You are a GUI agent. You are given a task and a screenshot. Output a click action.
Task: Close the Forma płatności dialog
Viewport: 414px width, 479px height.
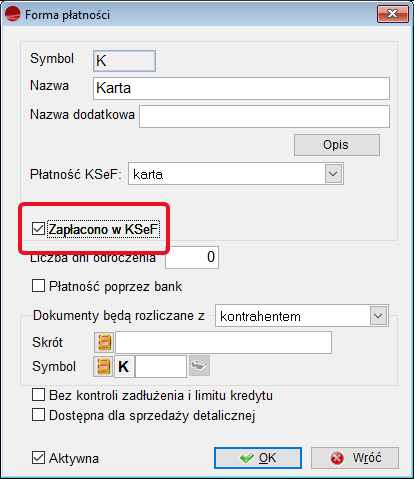click(393, 14)
